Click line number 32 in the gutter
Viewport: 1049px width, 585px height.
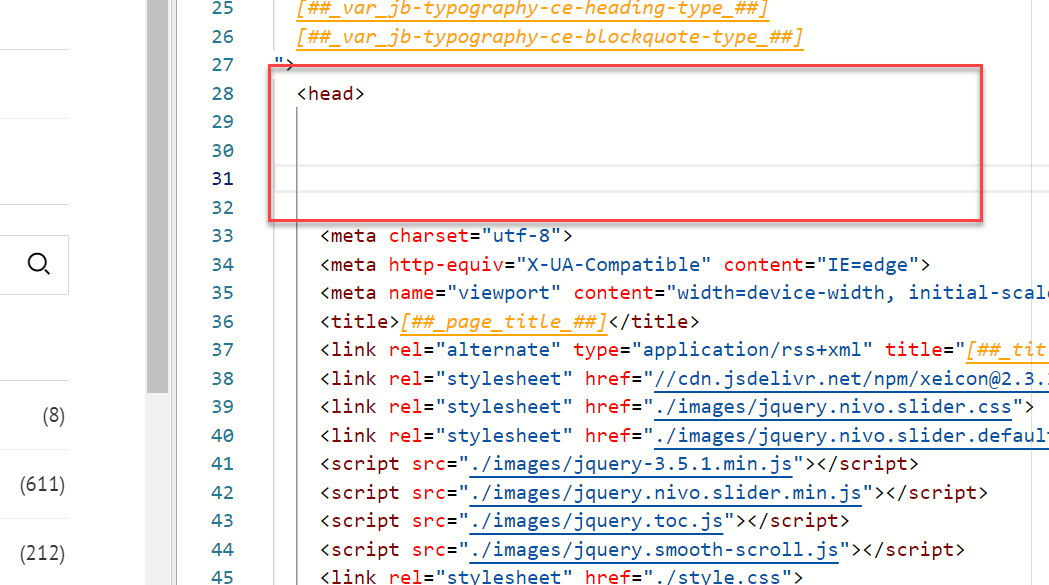click(x=222, y=207)
